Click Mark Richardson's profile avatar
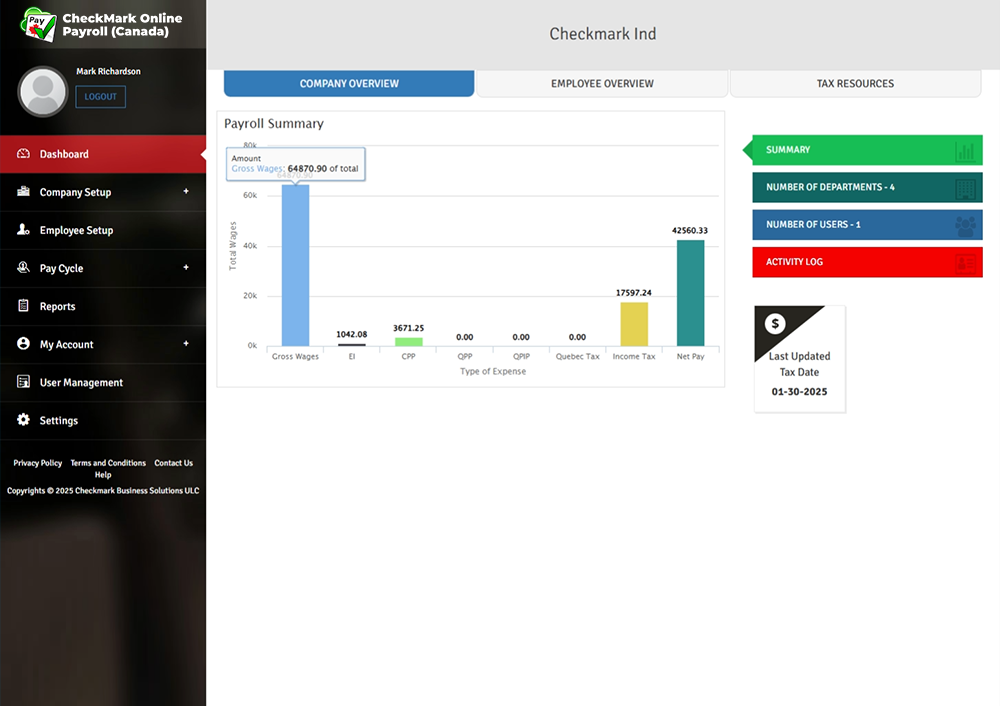The image size is (1000, 706). 43,92
